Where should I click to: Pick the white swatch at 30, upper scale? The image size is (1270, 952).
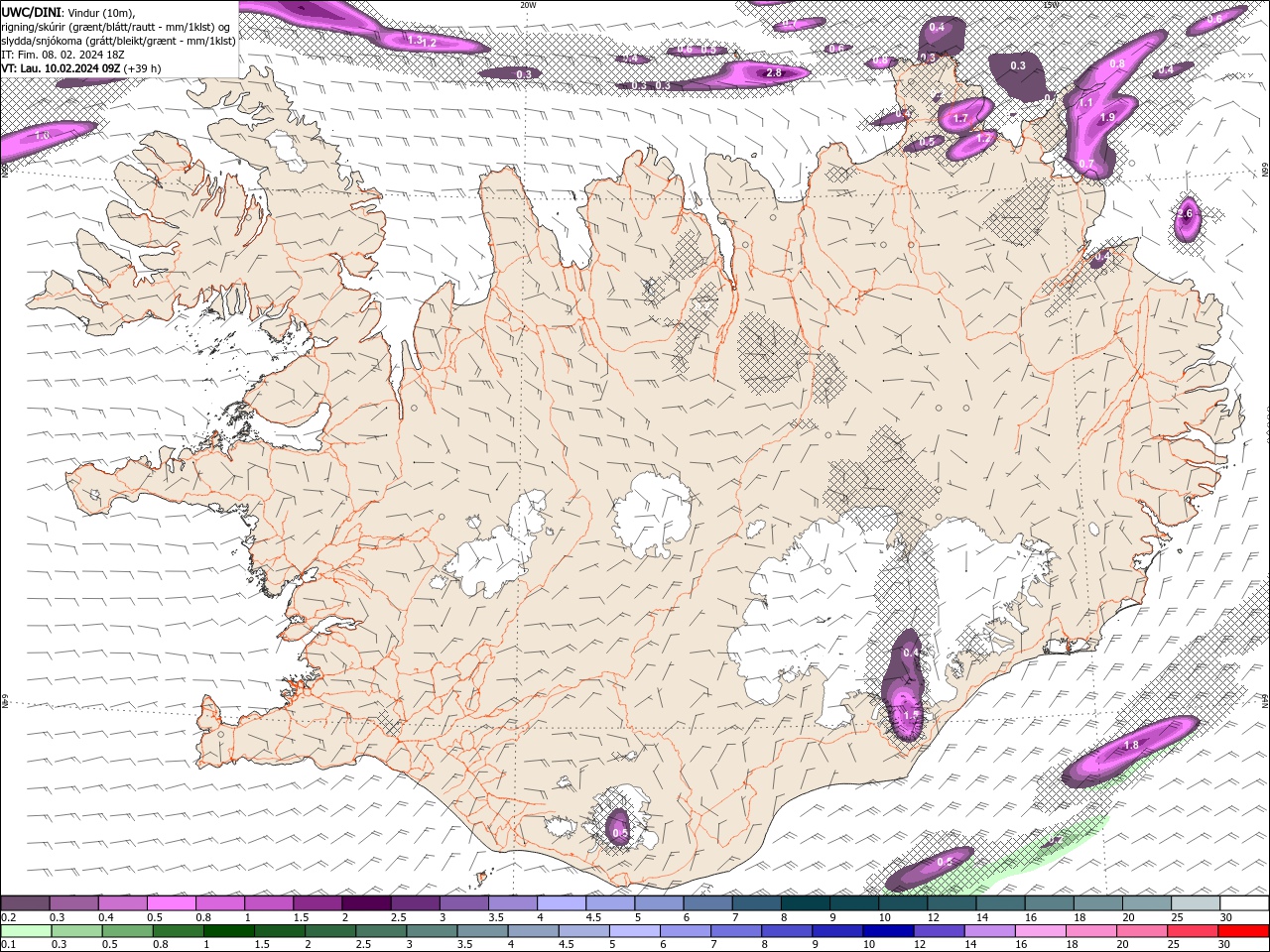coord(1245,903)
